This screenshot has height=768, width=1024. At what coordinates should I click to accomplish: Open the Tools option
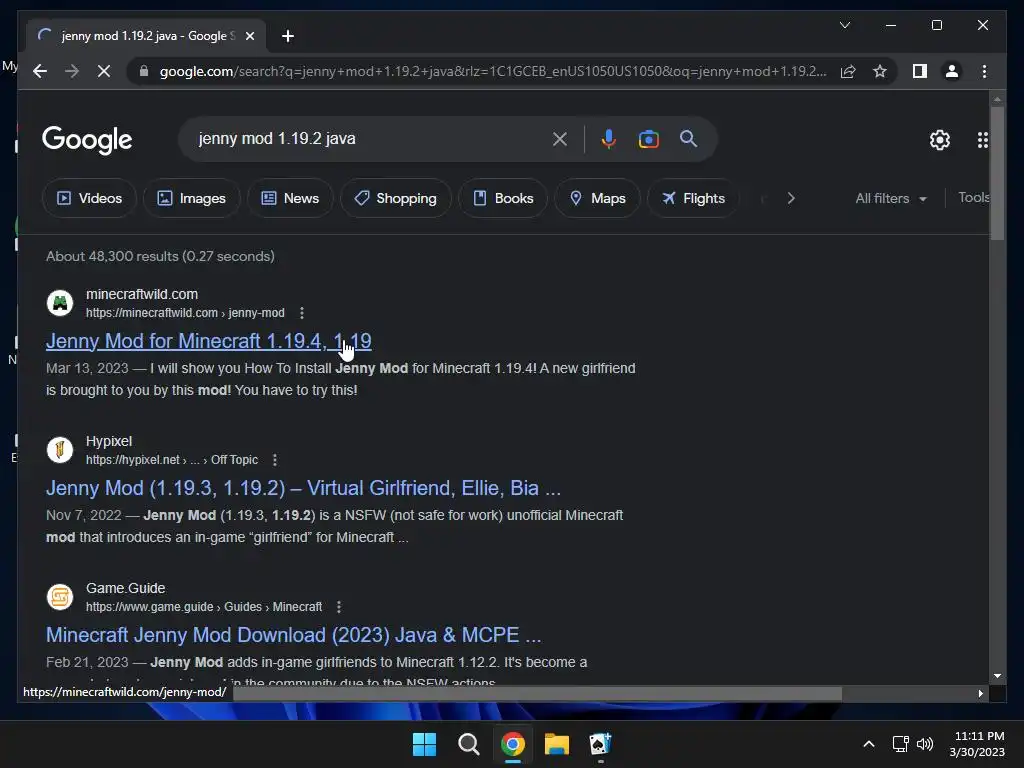pyautogui.click(x=974, y=197)
